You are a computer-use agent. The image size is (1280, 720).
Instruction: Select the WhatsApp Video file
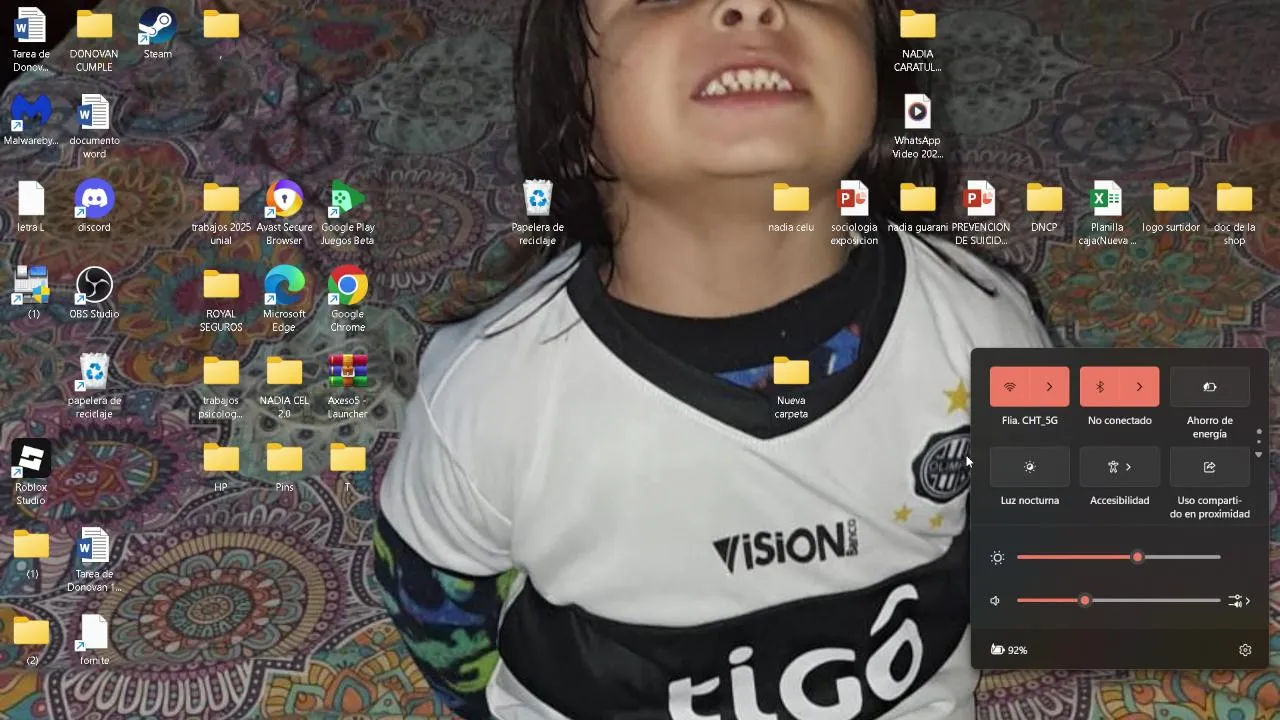click(917, 127)
